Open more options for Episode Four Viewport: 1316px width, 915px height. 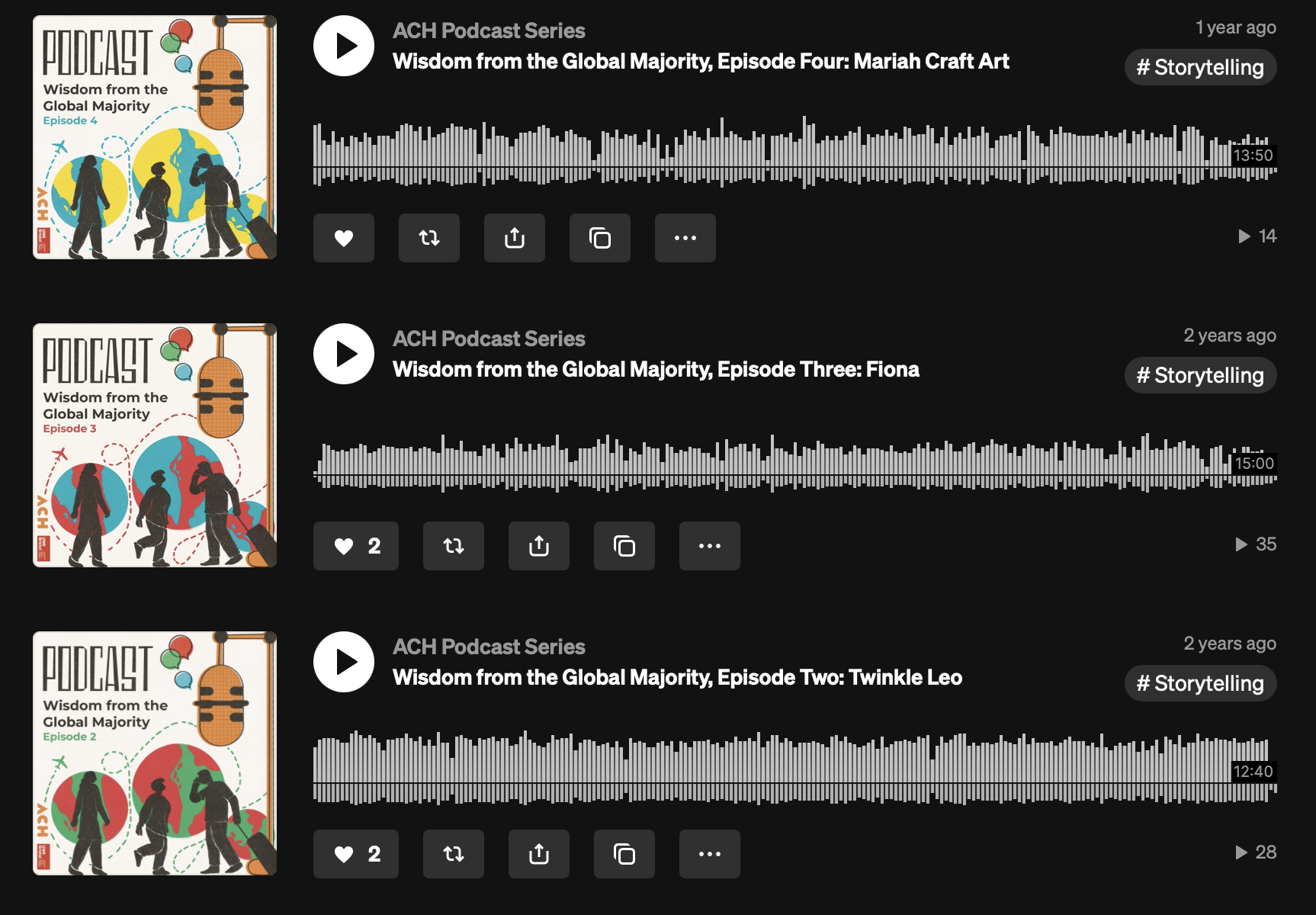point(685,238)
